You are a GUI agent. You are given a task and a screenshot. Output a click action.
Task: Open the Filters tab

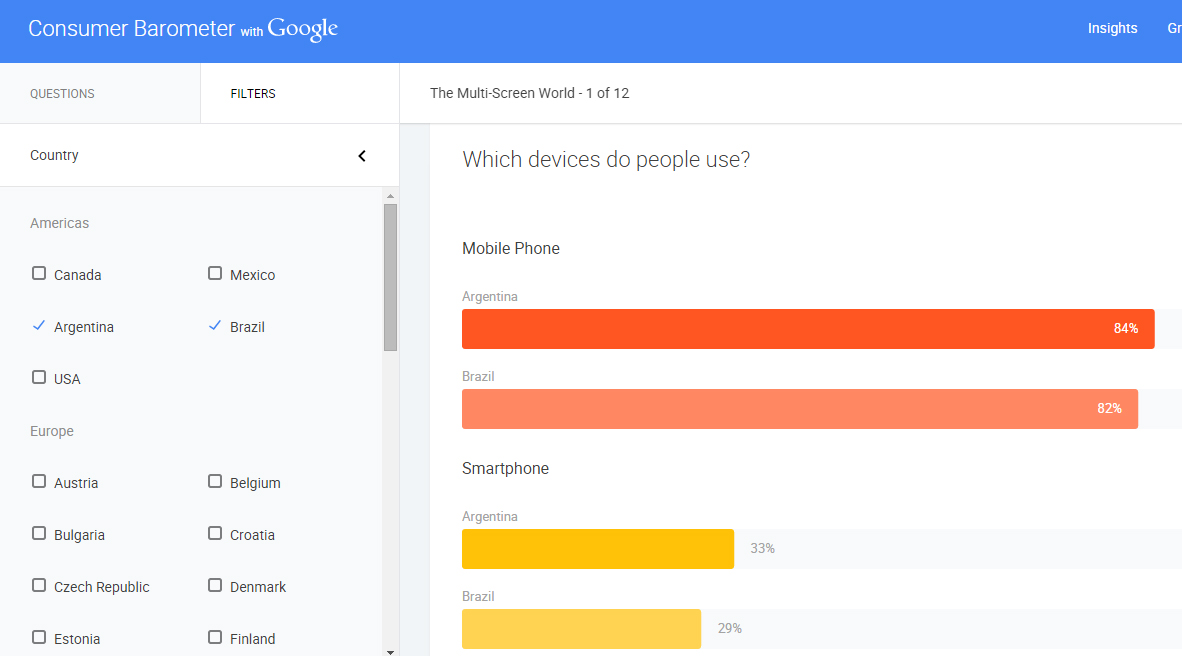[x=253, y=94]
